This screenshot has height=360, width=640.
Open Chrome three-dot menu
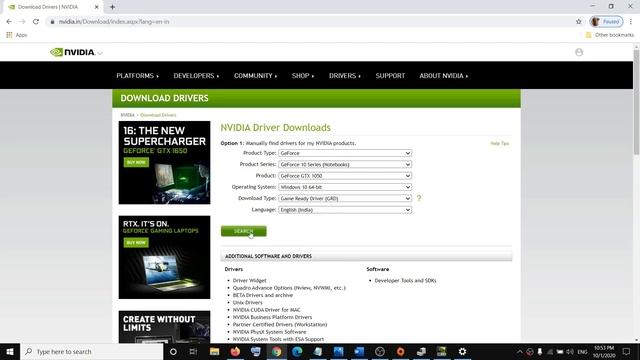[631, 22]
